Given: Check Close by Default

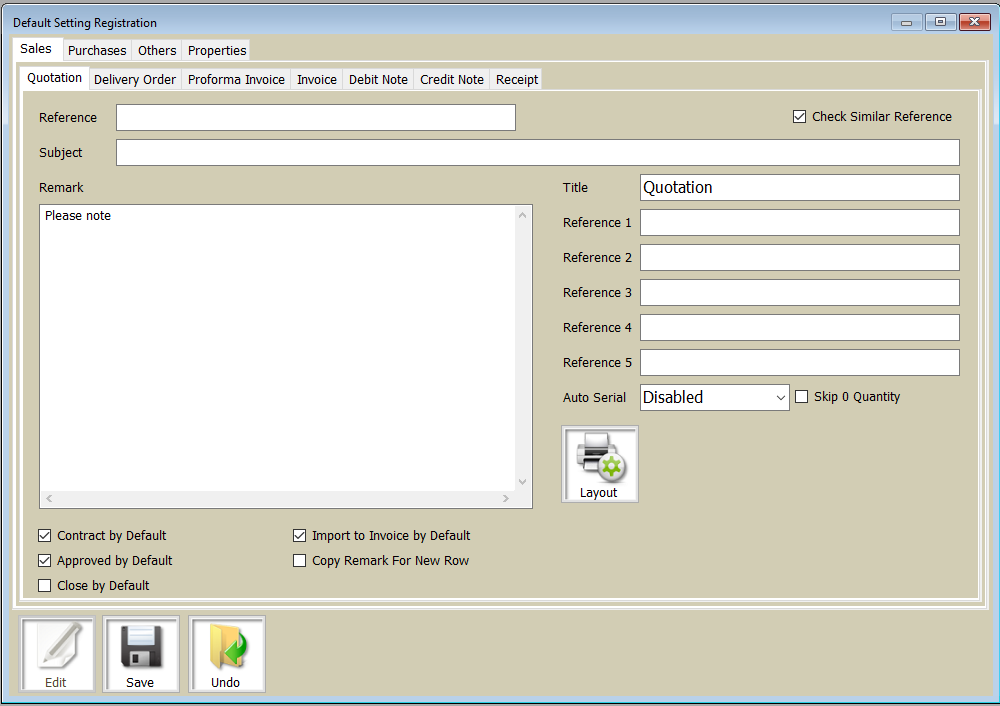Looking at the screenshot, I should coord(45,585).
